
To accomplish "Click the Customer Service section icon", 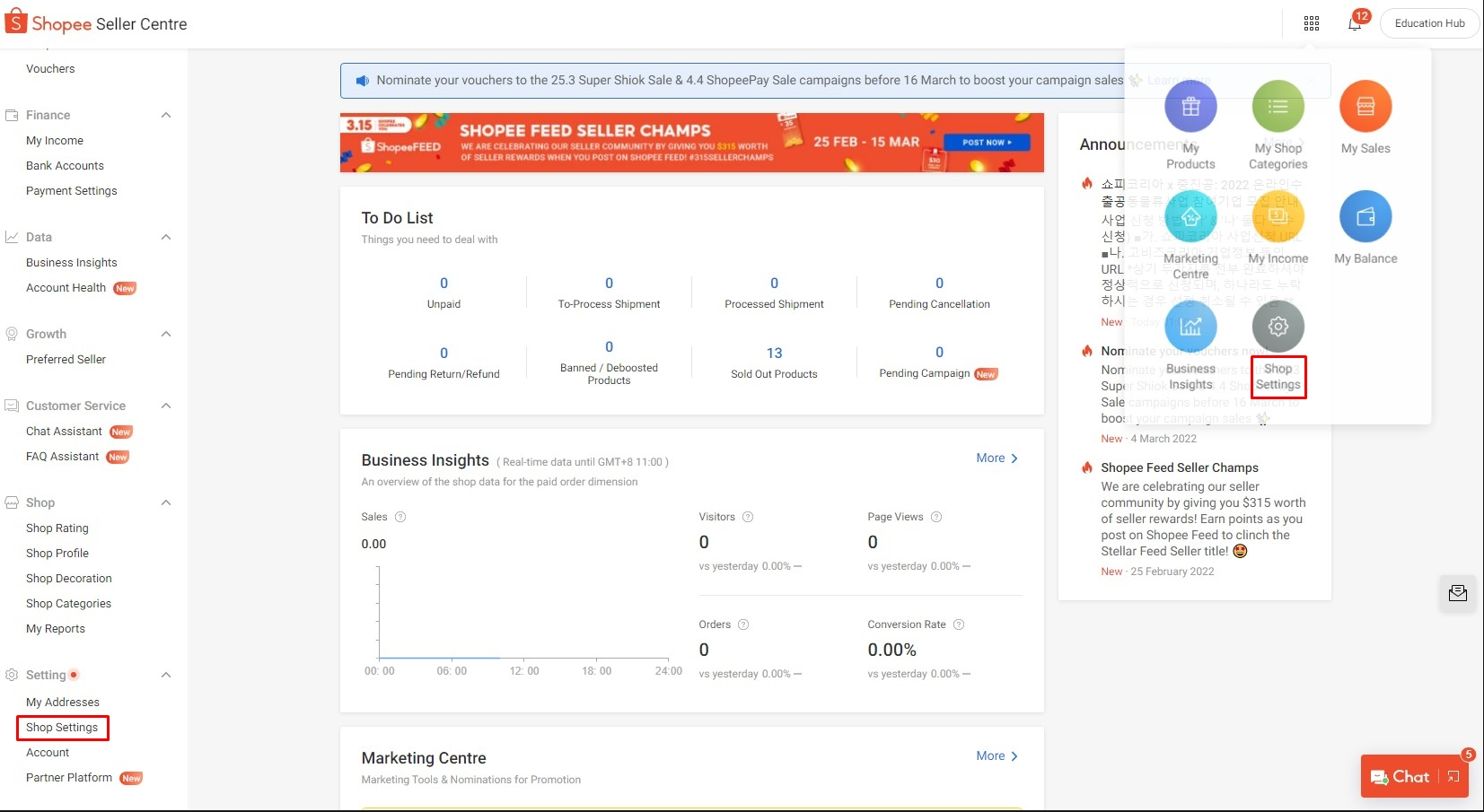I will [12, 406].
